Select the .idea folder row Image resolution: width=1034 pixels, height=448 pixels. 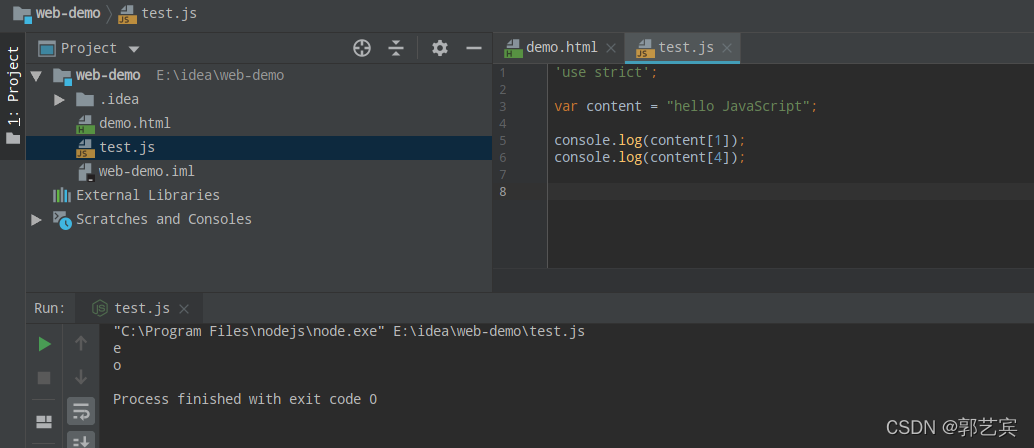[x=258, y=100]
